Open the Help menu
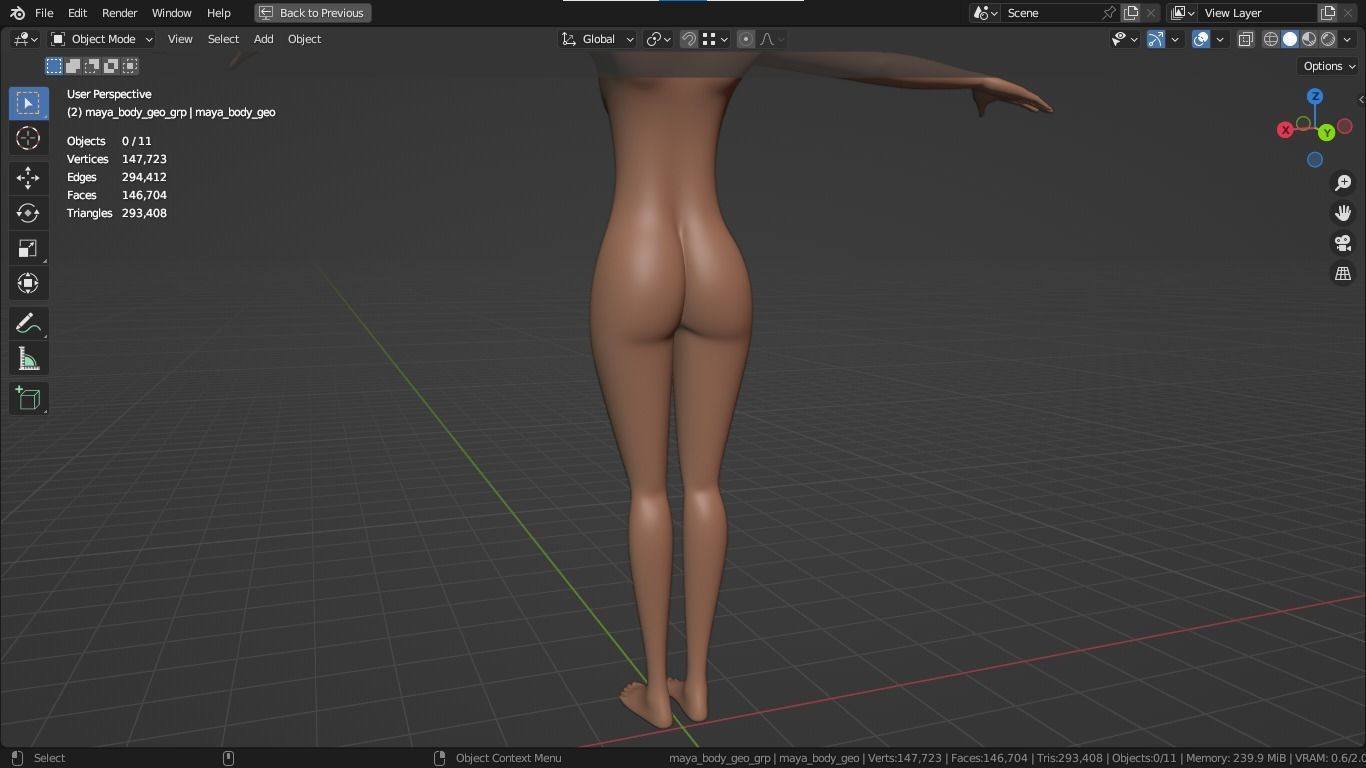This screenshot has width=1366, height=768. pyautogui.click(x=218, y=13)
